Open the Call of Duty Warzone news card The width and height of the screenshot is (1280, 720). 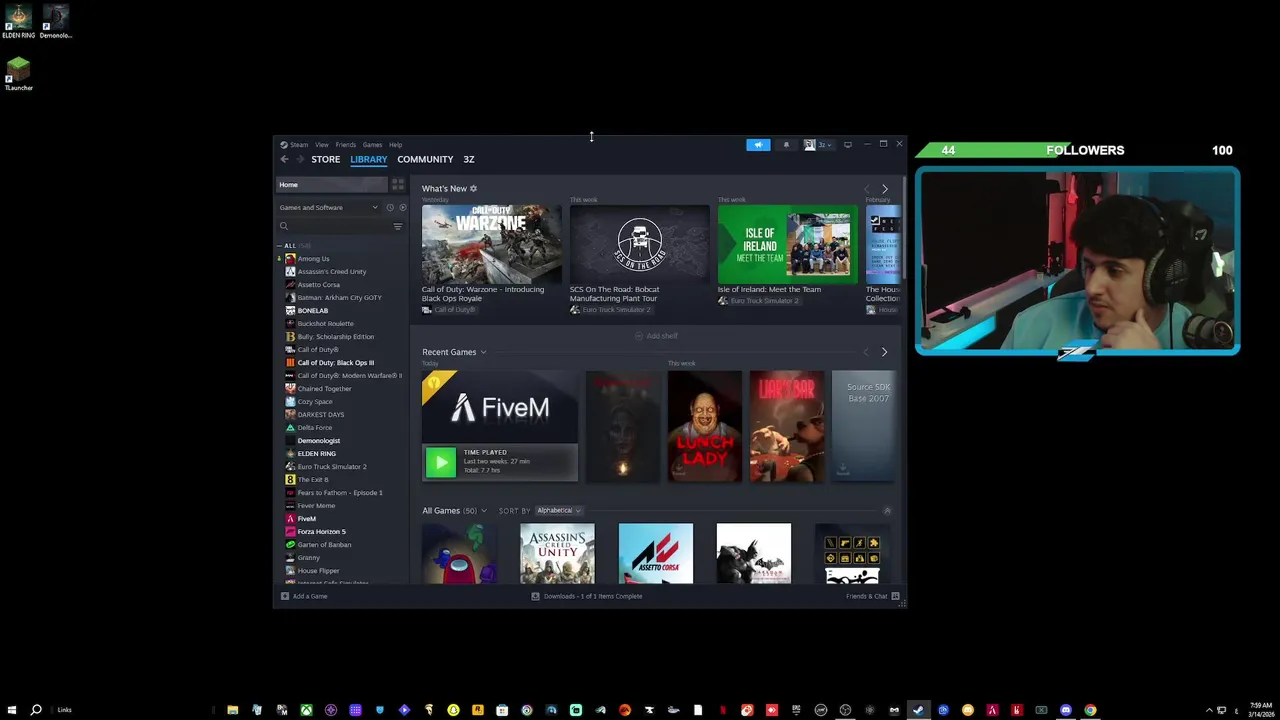(x=491, y=244)
